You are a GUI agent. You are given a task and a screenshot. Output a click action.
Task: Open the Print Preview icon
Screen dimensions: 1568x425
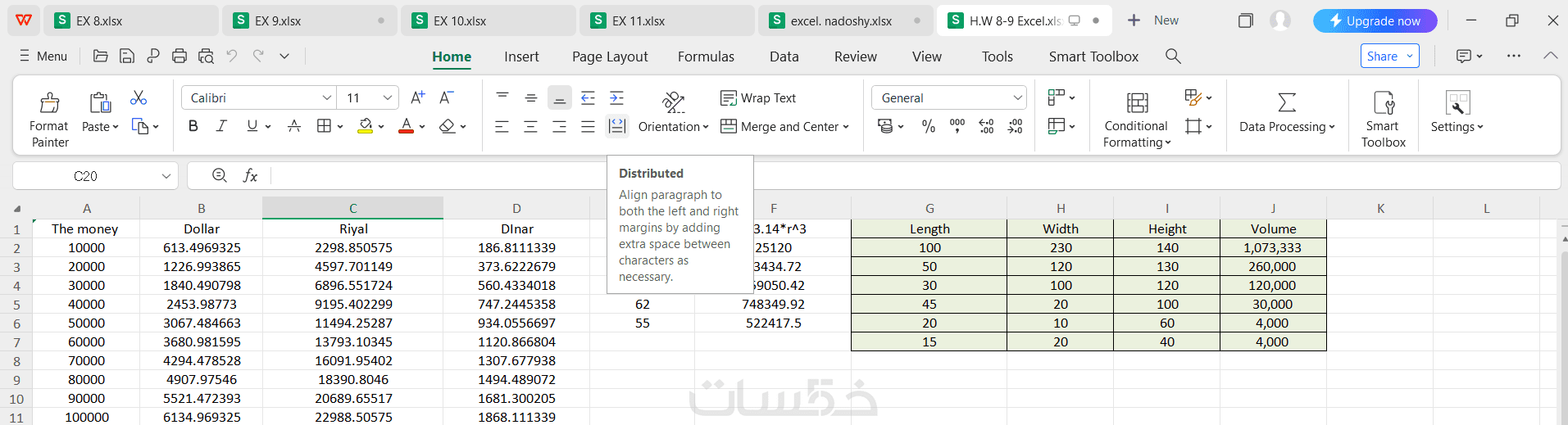pyautogui.click(x=206, y=56)
